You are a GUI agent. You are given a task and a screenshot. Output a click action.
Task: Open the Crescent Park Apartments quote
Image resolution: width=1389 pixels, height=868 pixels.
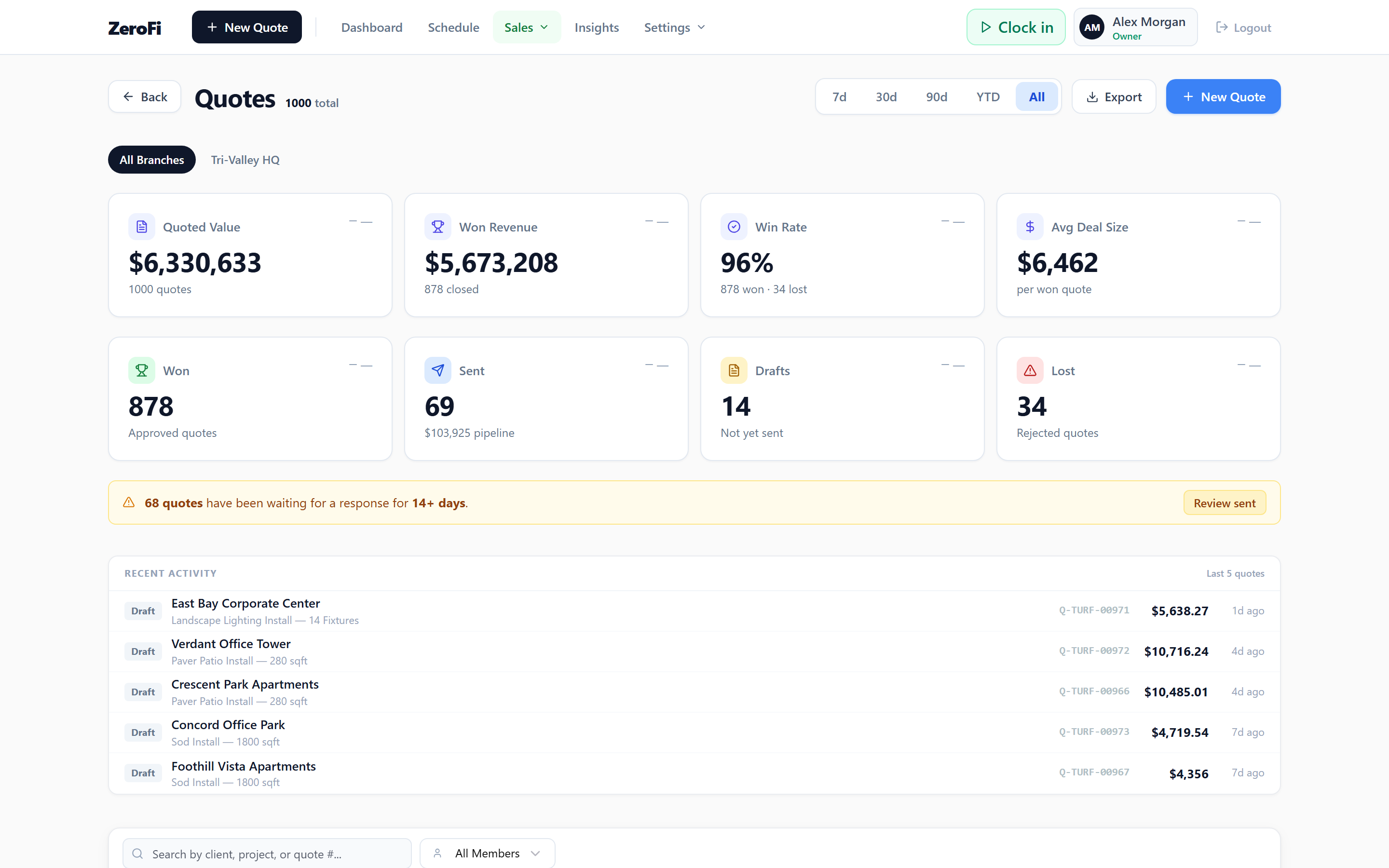click(x=694, y=692)
